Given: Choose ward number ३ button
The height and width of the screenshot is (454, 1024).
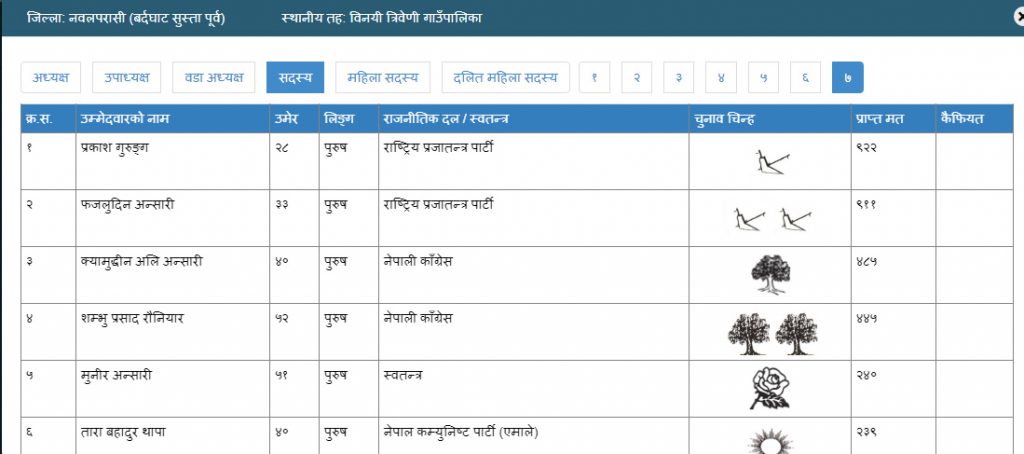Looking at the screenshot, I should coord(678,77).
